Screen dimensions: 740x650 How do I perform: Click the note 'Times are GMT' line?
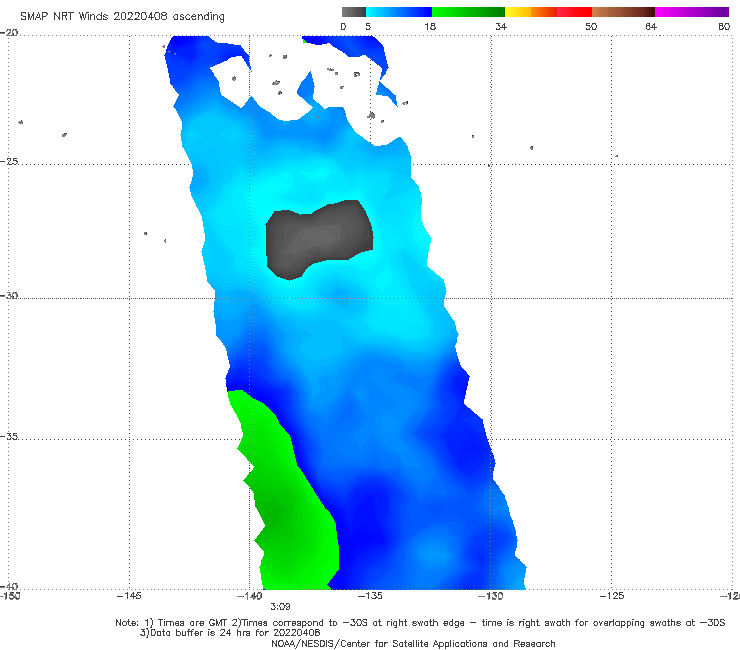(x=420, y=623)
